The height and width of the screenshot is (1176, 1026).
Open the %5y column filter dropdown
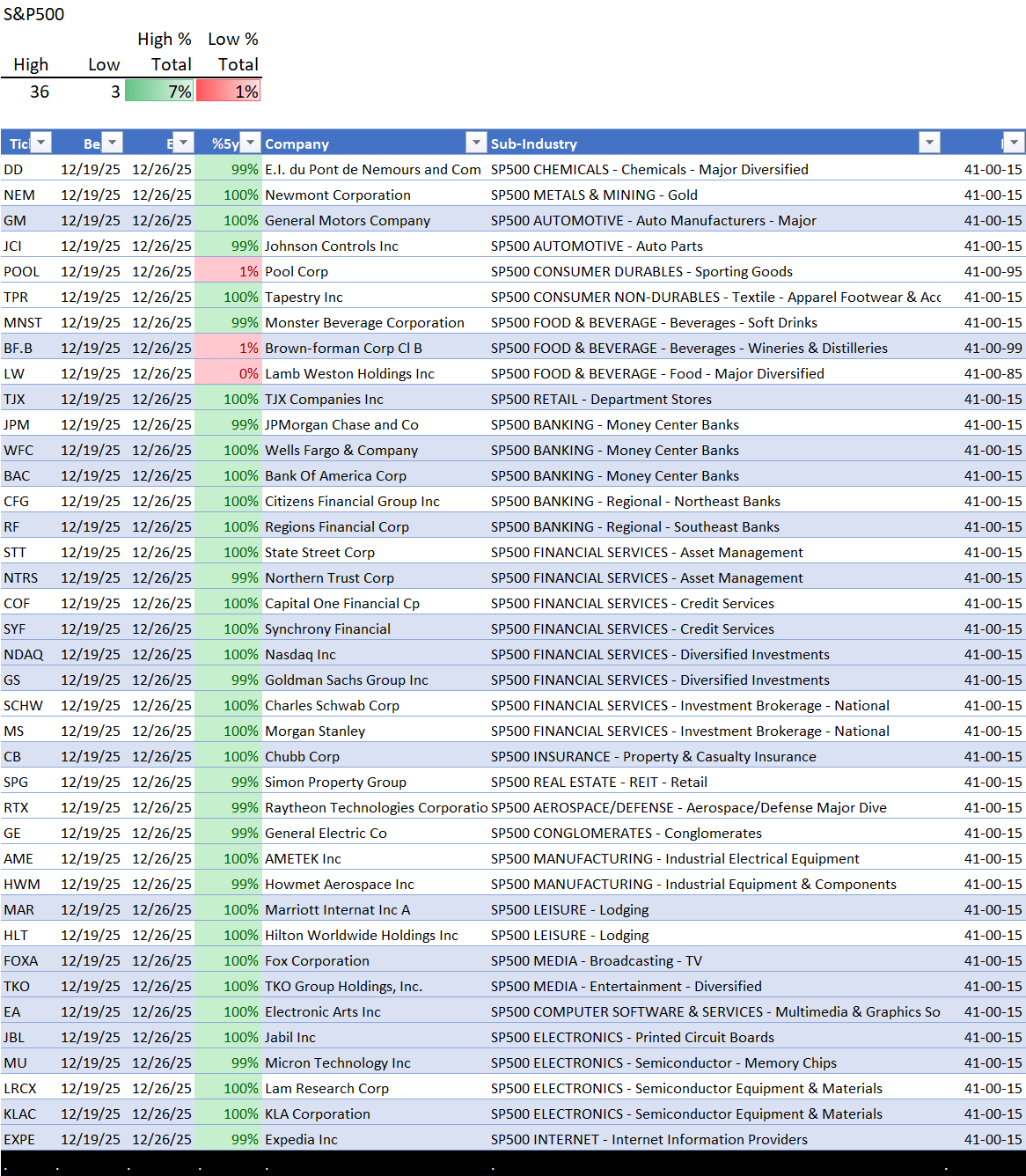point(251,143)
